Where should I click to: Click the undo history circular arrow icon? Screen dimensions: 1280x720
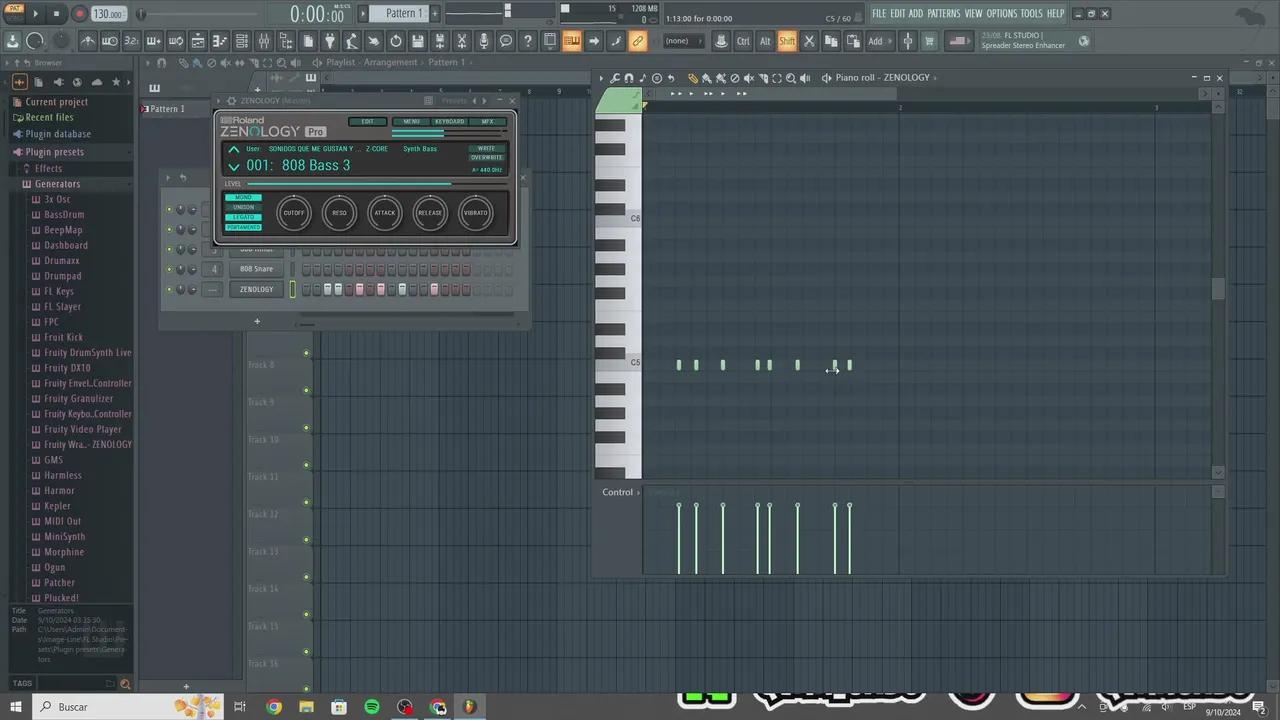click(396, 41)
